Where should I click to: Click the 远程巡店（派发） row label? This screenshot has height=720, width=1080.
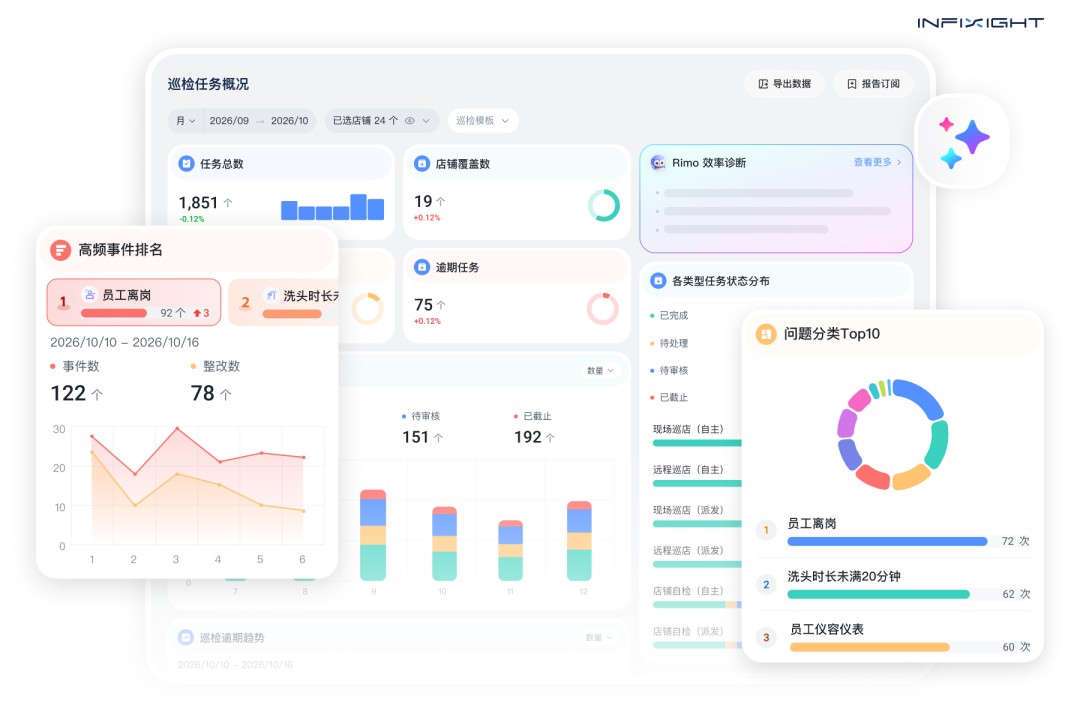tap(688, 551)
